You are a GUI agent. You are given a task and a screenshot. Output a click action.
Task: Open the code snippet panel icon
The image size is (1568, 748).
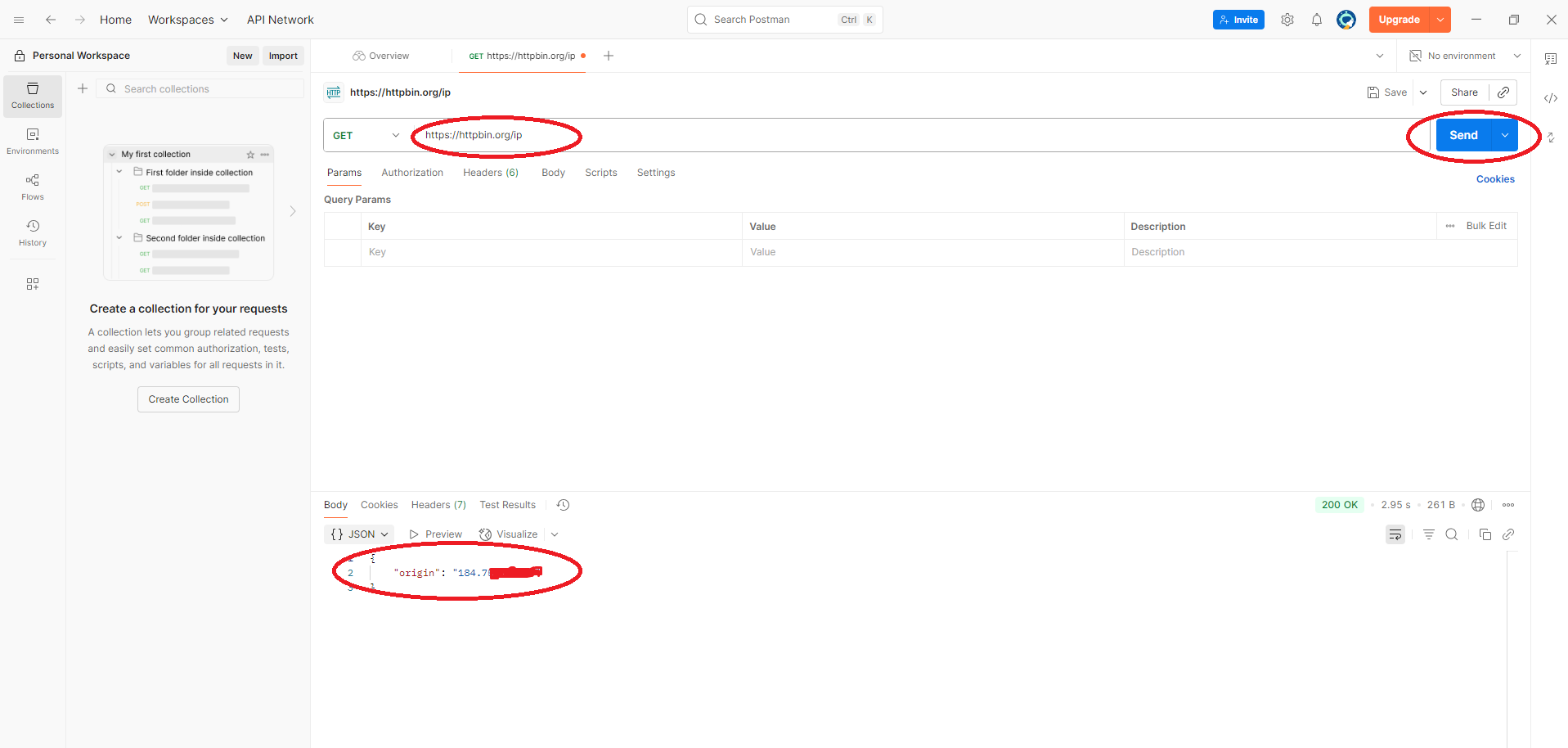(x=1551, y=98)
